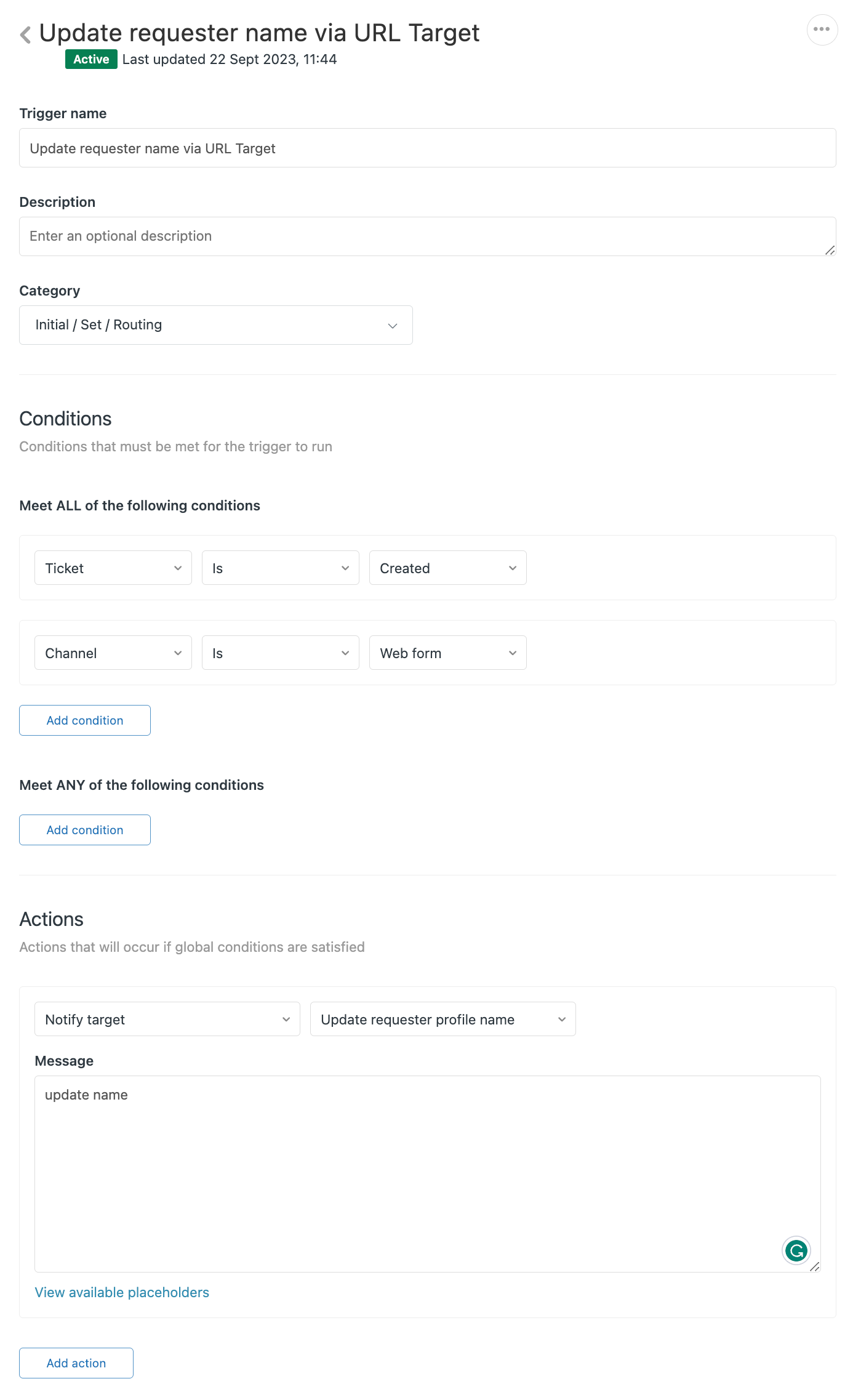This screenshot has height=1400, width=853.
Task: Open the Update requester profile name dropdown
Action: tap(442, 1019)
